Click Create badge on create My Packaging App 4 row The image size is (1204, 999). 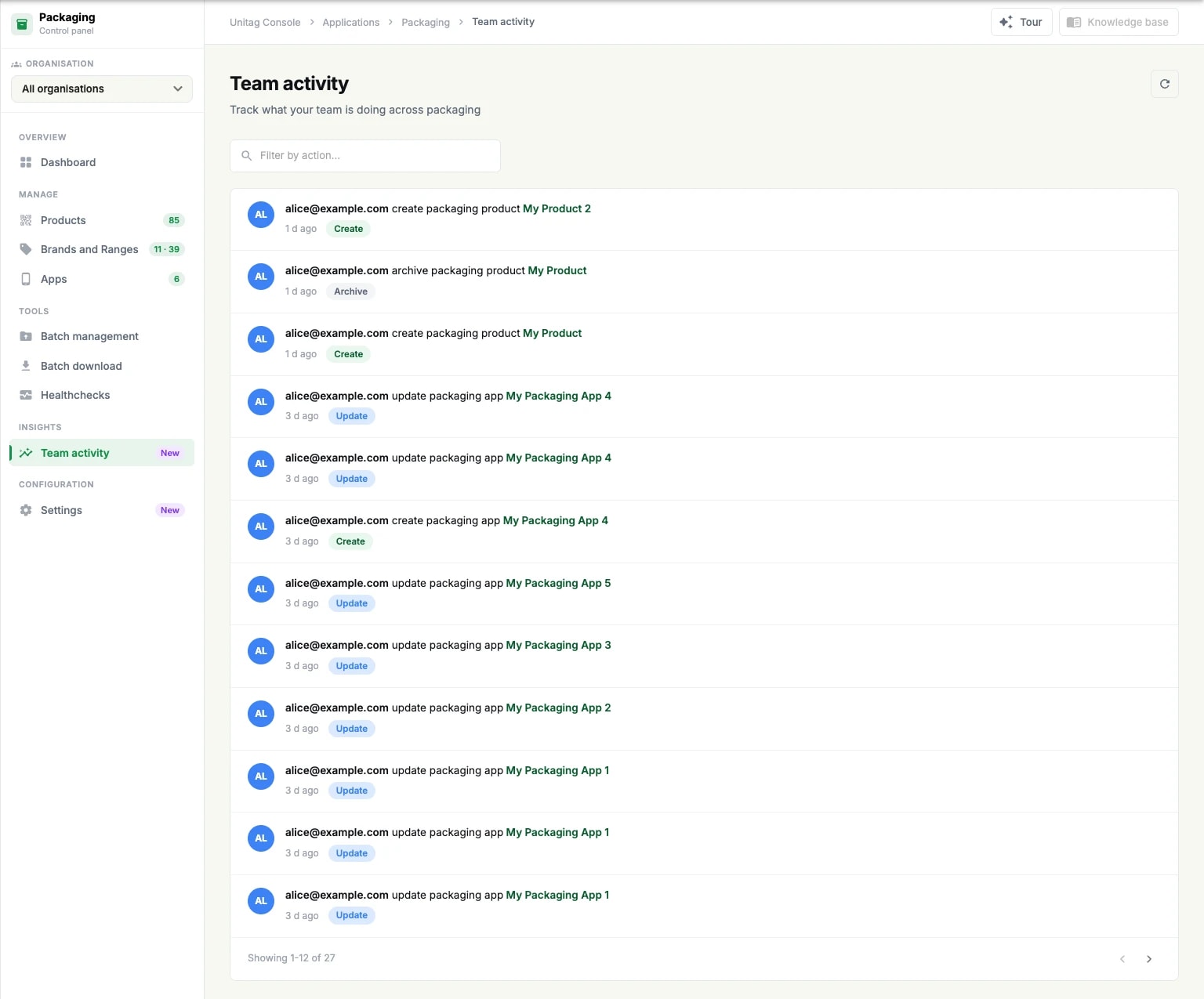[350, 541]
